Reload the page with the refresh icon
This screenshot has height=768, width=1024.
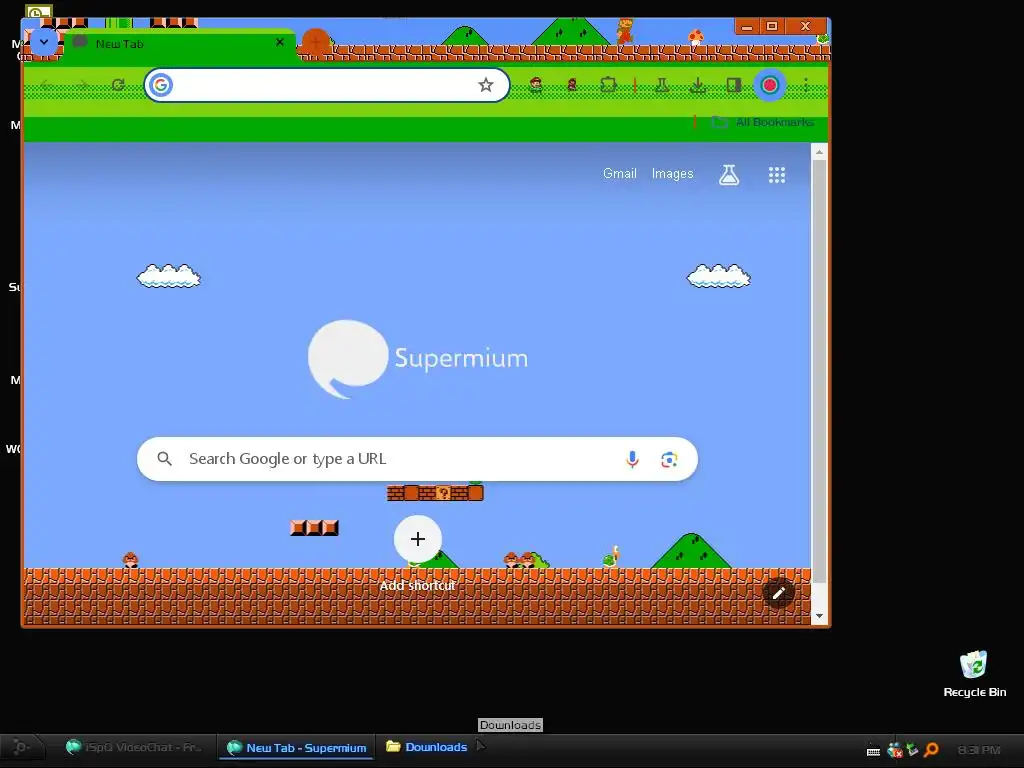coord(118,85)
